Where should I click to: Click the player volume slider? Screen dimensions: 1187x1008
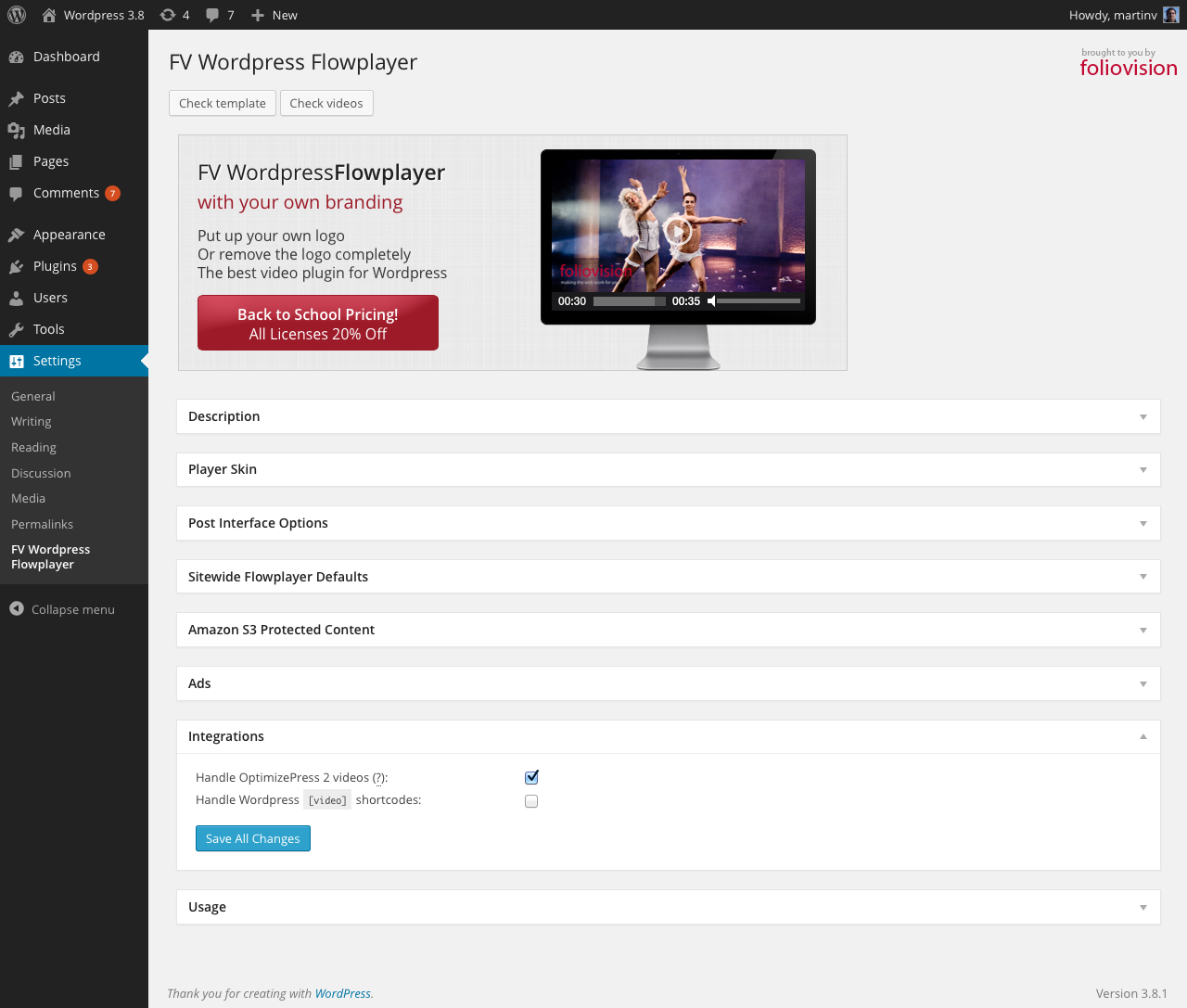[x=759, y=301]
